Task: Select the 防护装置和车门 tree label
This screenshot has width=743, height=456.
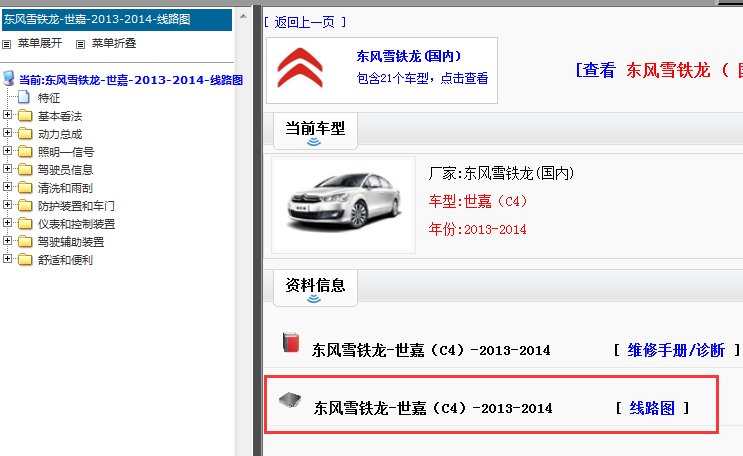Action: 76,206
